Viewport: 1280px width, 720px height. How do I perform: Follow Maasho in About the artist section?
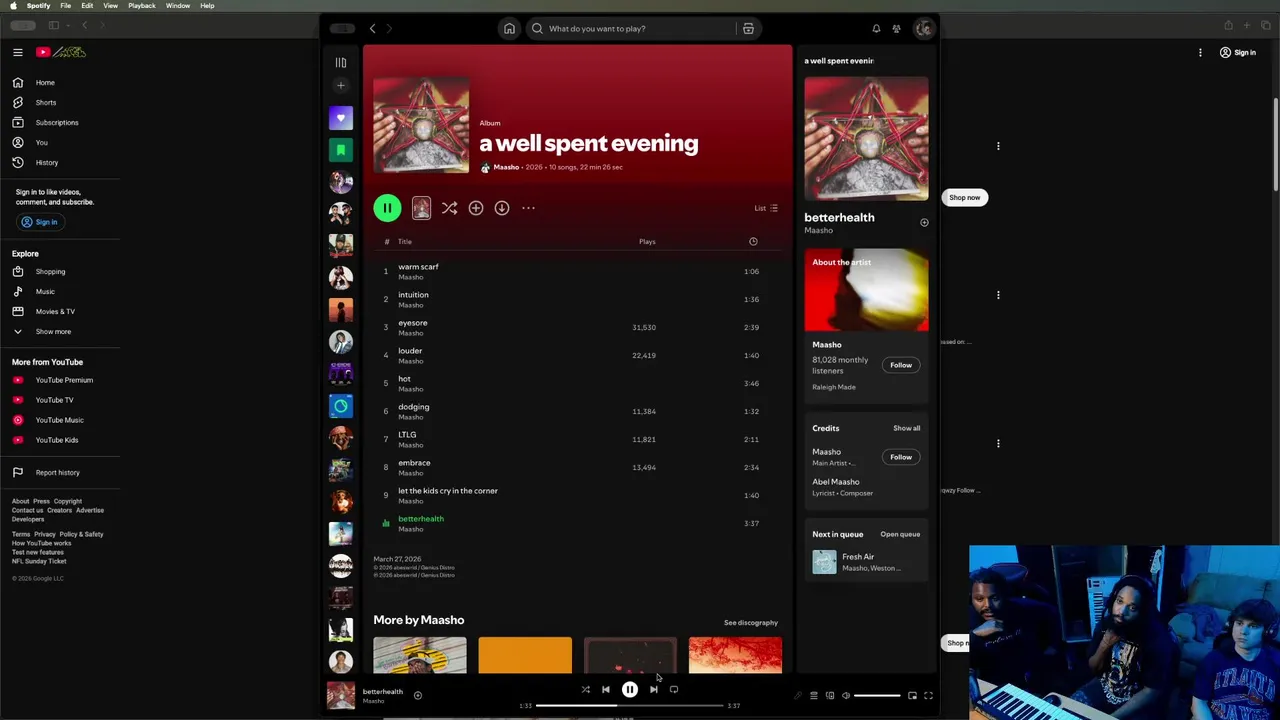coord(901,365)
